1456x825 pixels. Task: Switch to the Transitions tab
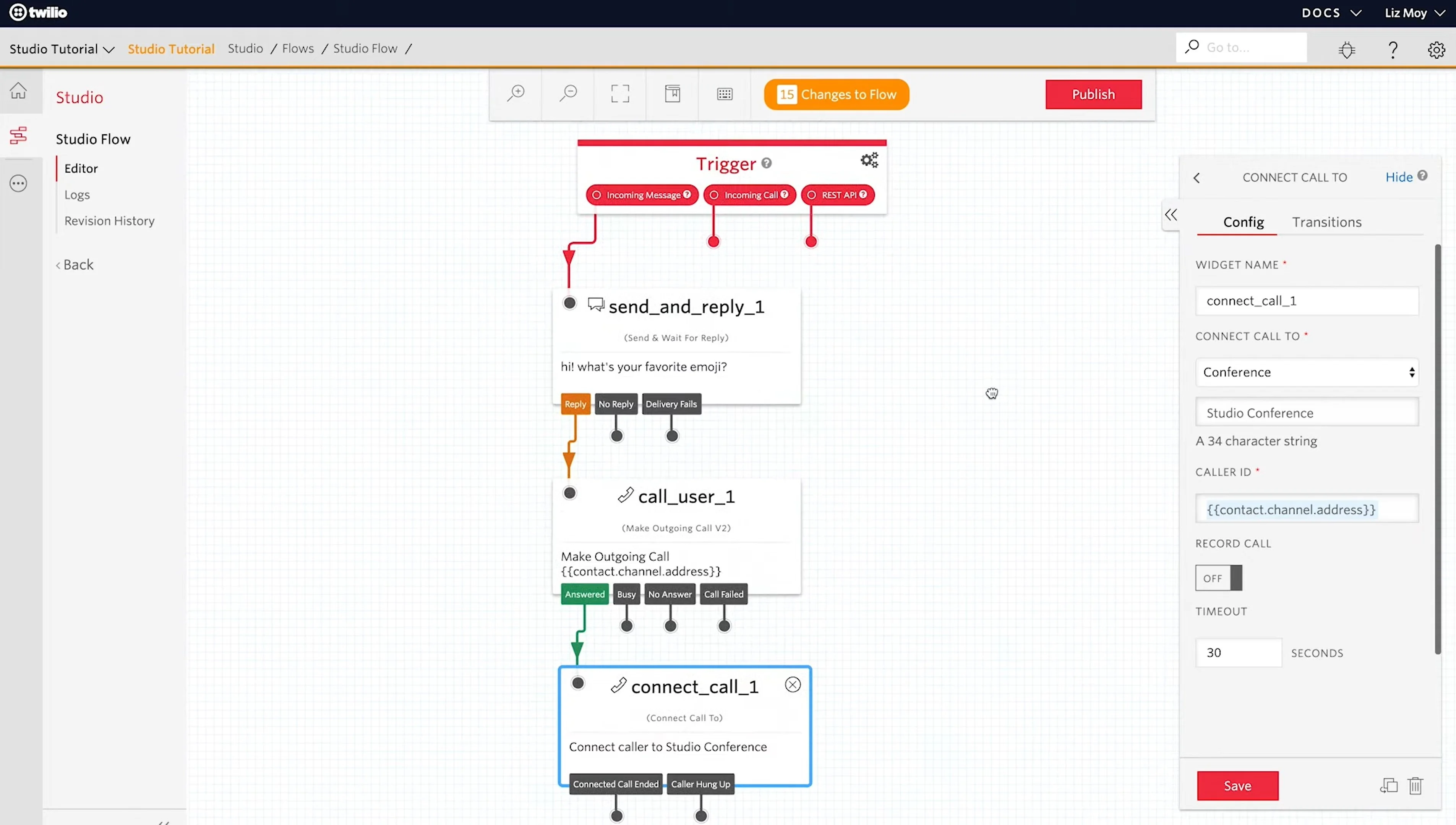tap(1327, 221)
